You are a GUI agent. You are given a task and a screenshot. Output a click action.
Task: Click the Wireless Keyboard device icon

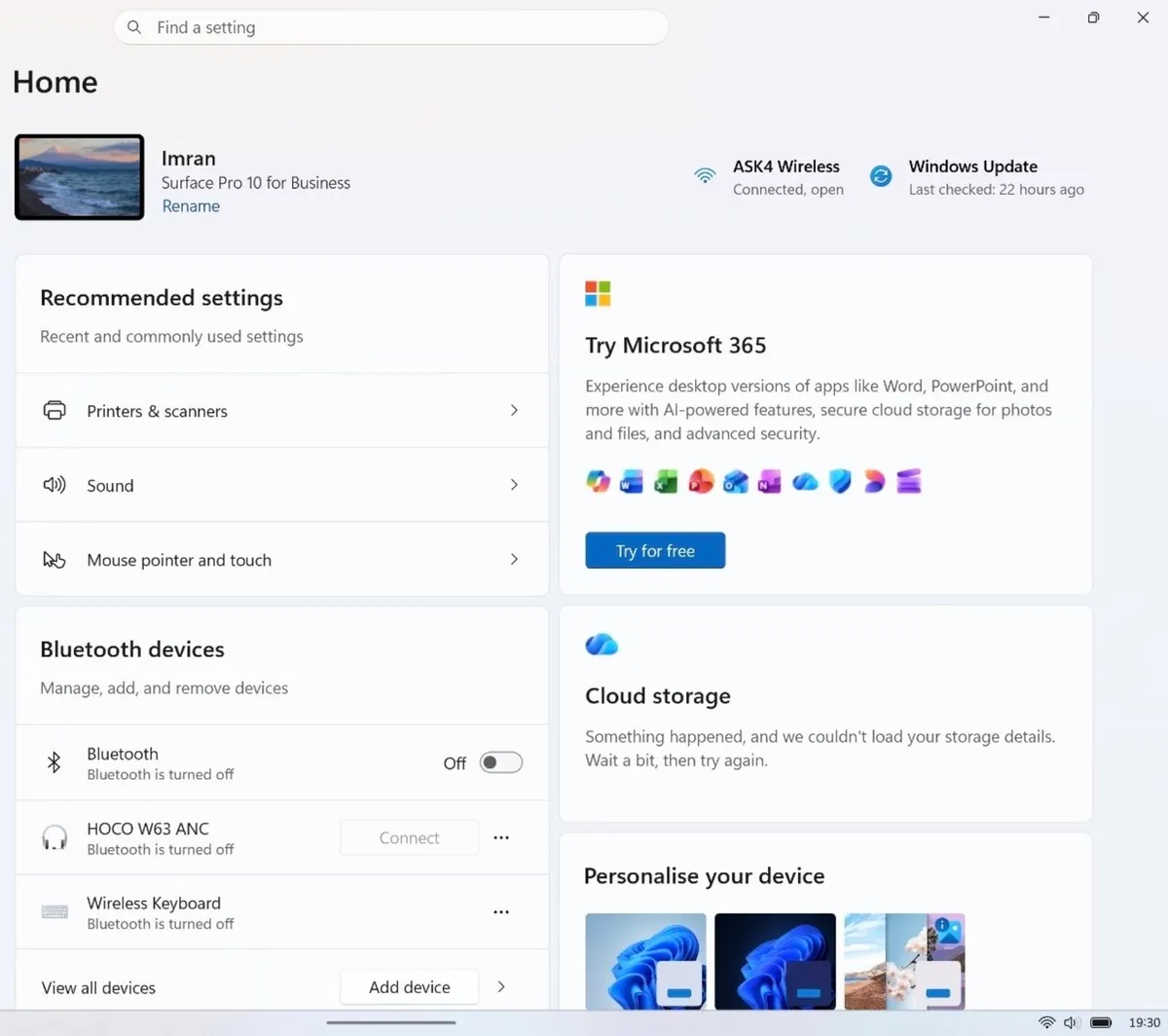pos(55,912)
